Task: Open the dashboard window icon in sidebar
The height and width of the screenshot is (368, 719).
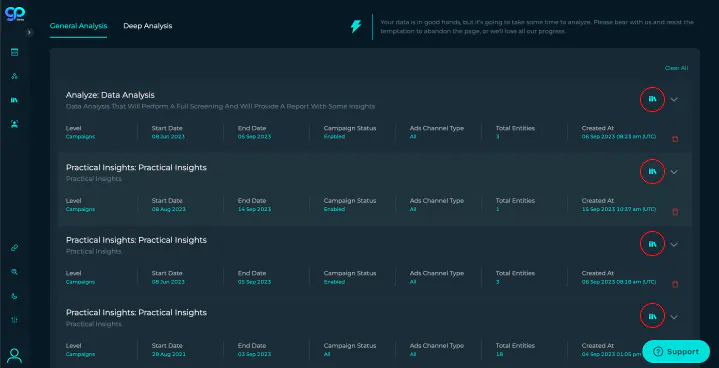Action: click(x=15, y=52)
